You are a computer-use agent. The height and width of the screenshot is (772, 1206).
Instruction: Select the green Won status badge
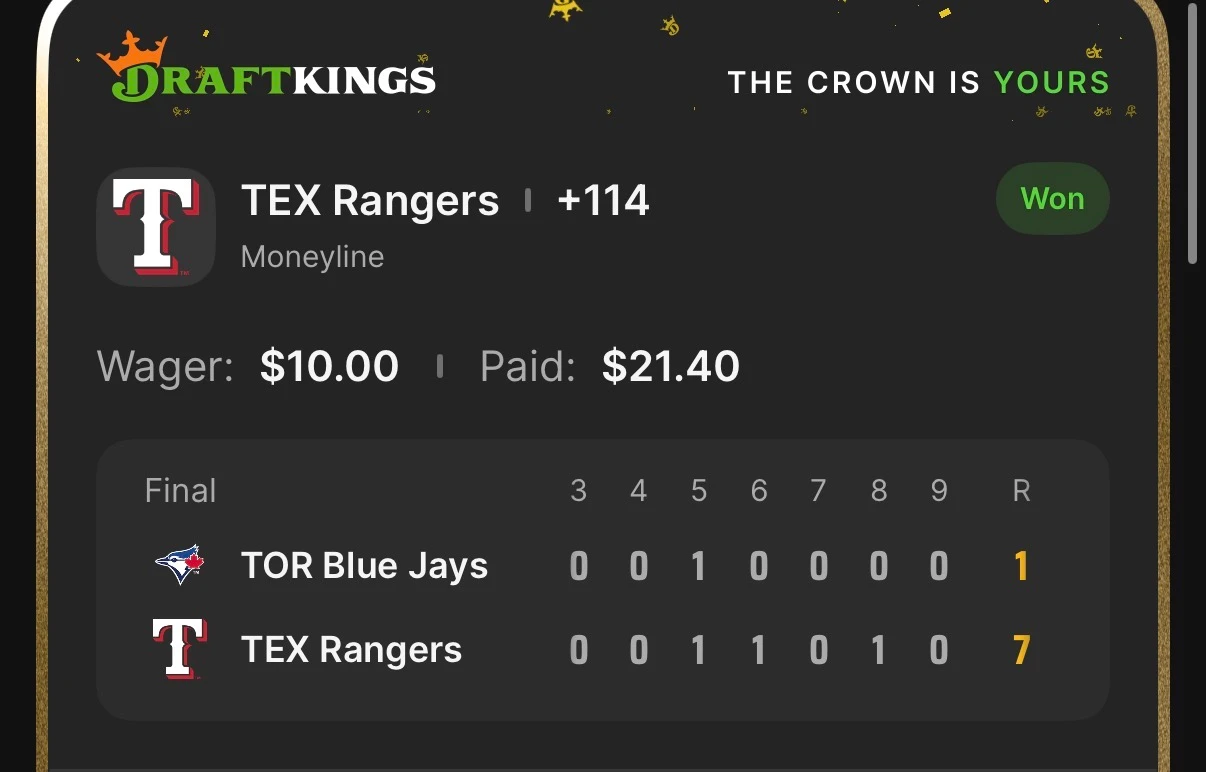1052,199
